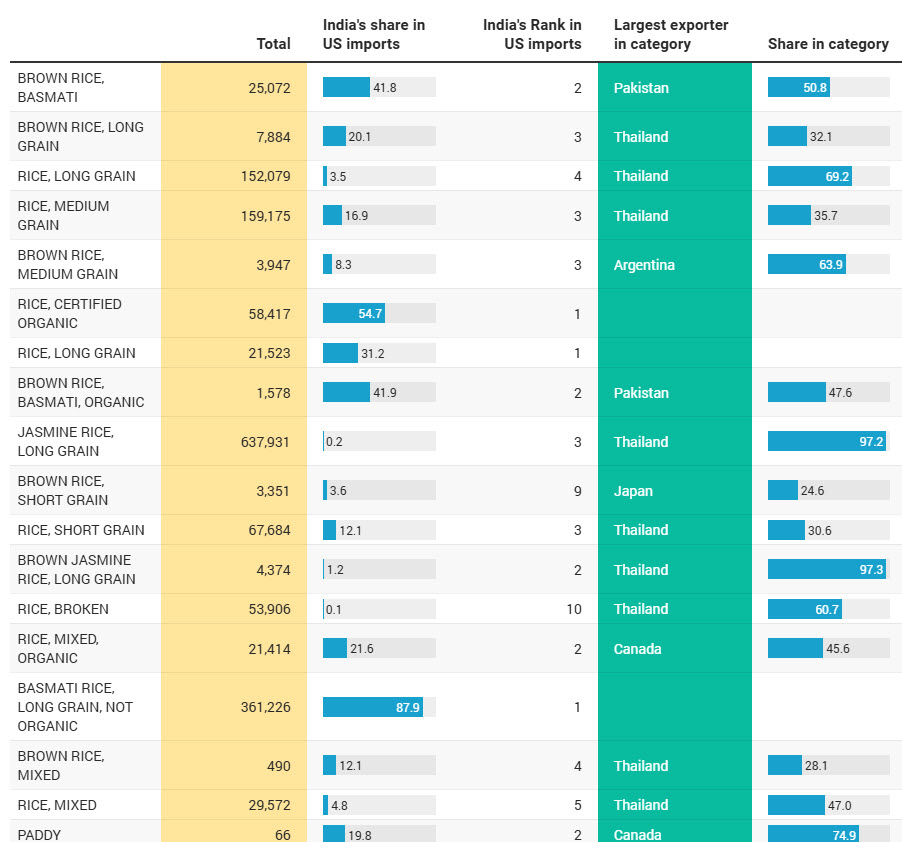The height and width of the screenshot is (842, 902).
Task: Select the 97.3 share in category bar
Action: 827,569
